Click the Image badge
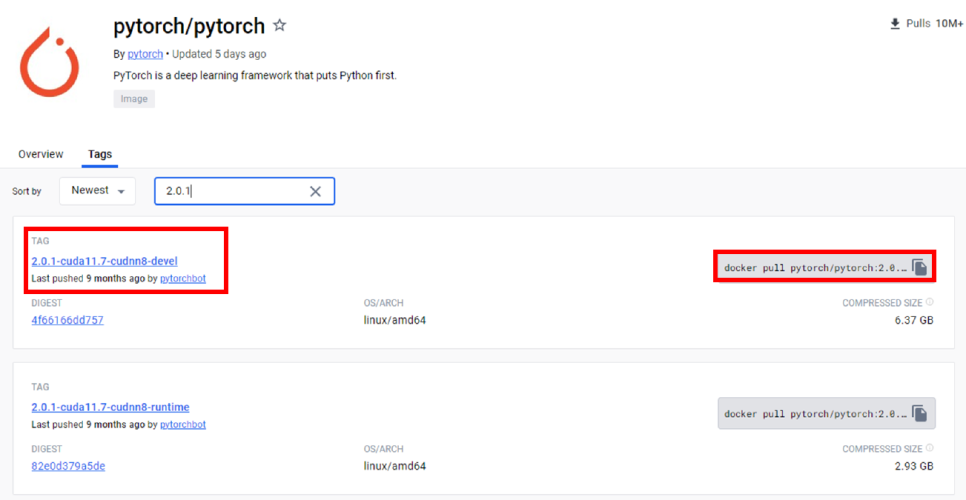Screen dimensions: 966x500 tap(134, 99)
